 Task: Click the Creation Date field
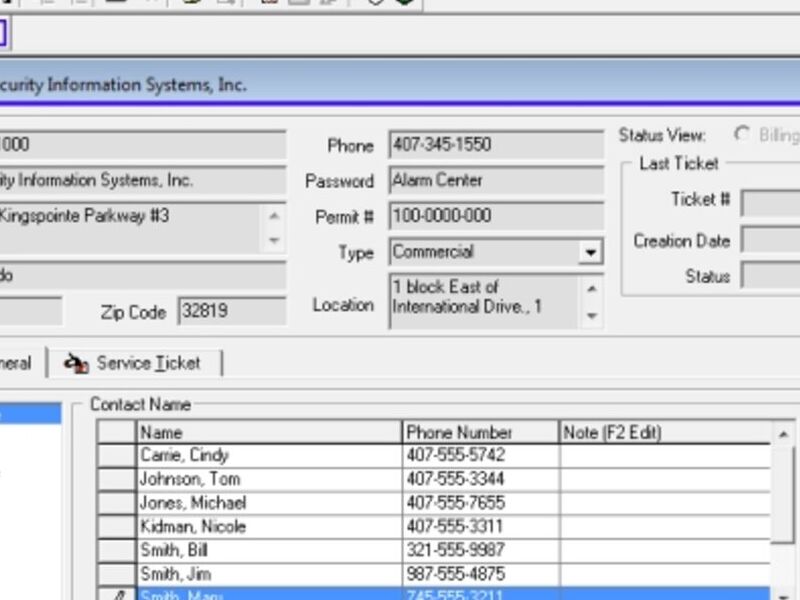(770, 239)
